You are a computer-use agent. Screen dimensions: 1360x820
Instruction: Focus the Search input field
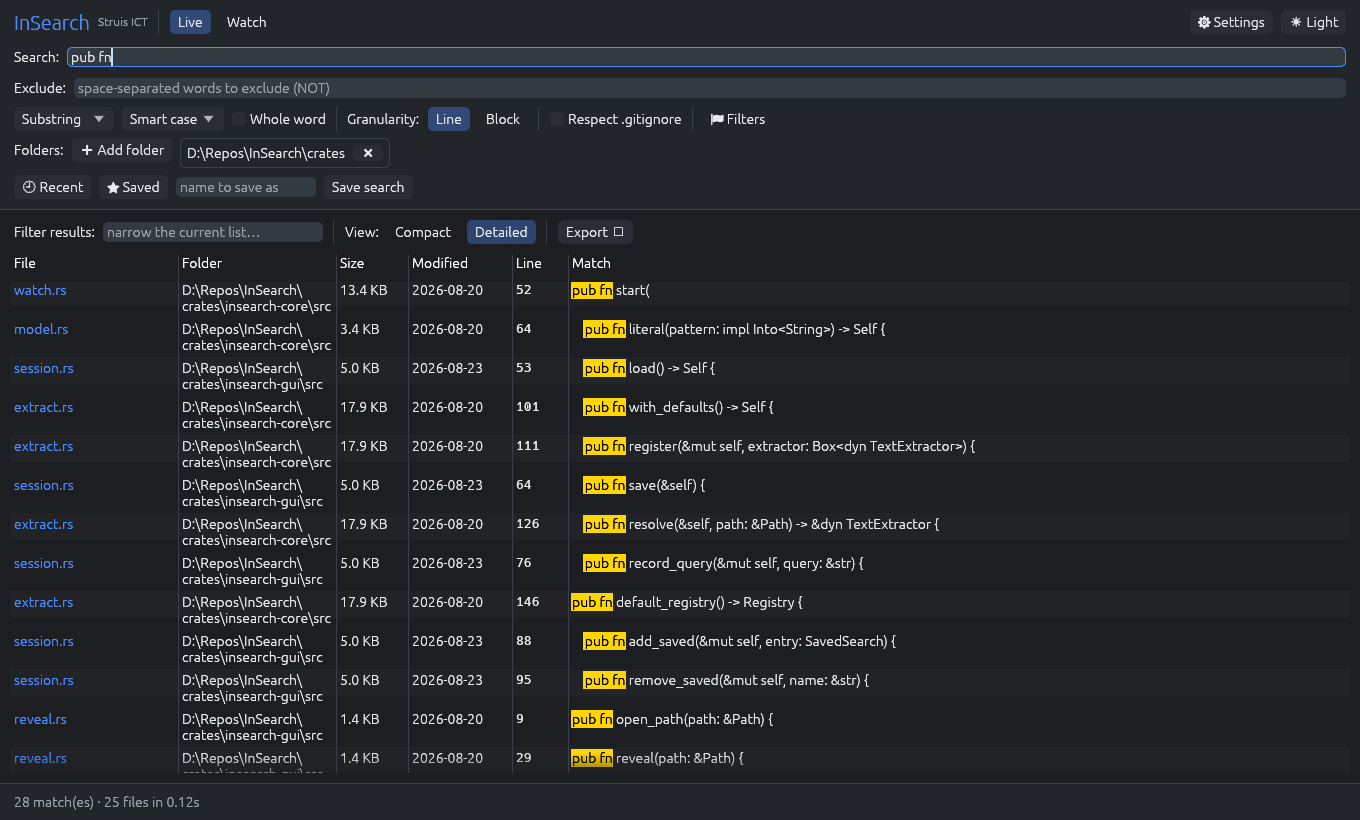pyautogui.click(x=706, y=57)
